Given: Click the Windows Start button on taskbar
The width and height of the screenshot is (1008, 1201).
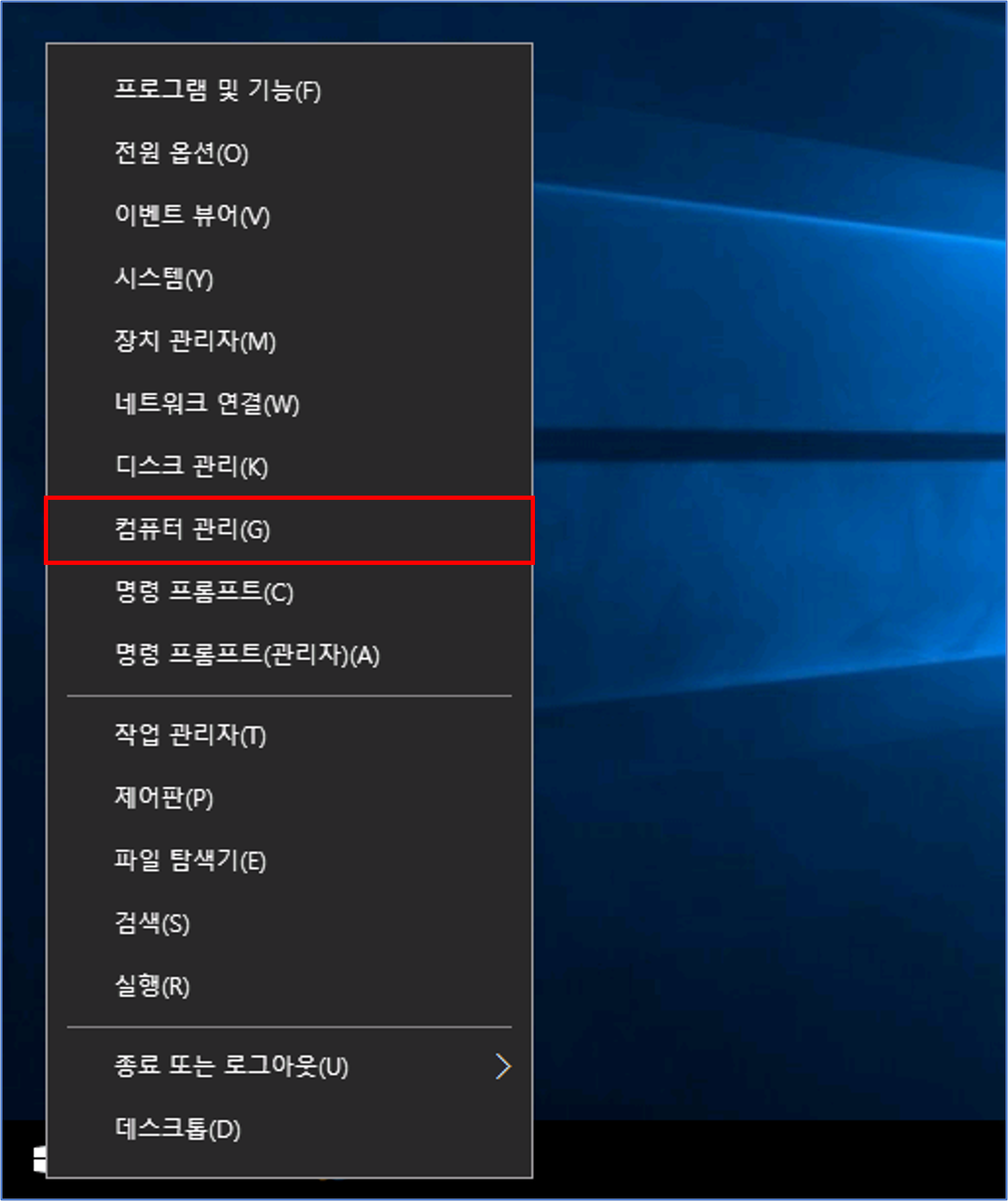Looking at the screenshot, I should [x=39, y=1159].
